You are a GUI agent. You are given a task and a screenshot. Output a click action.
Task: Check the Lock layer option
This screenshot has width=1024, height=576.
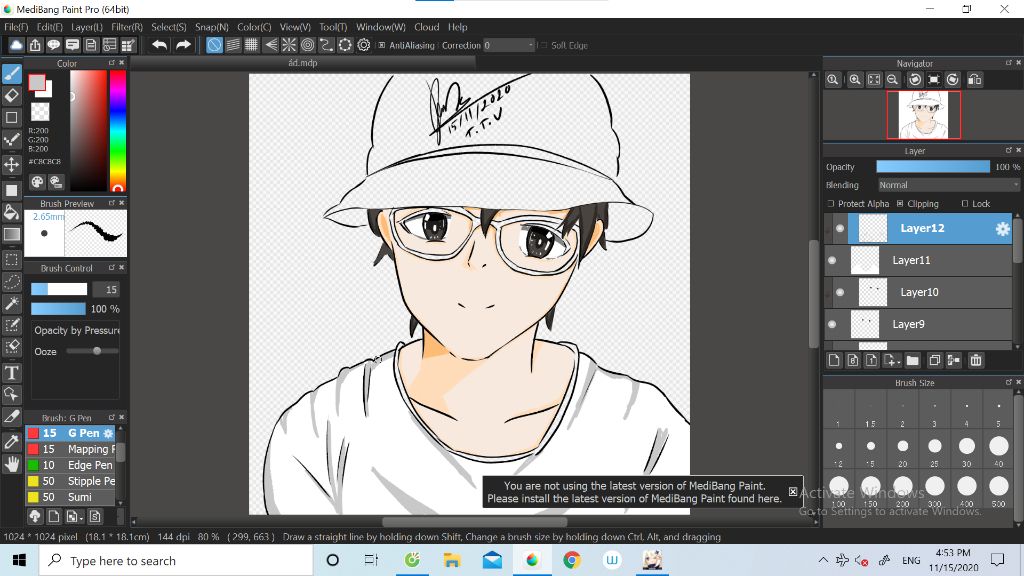(965, 204)
